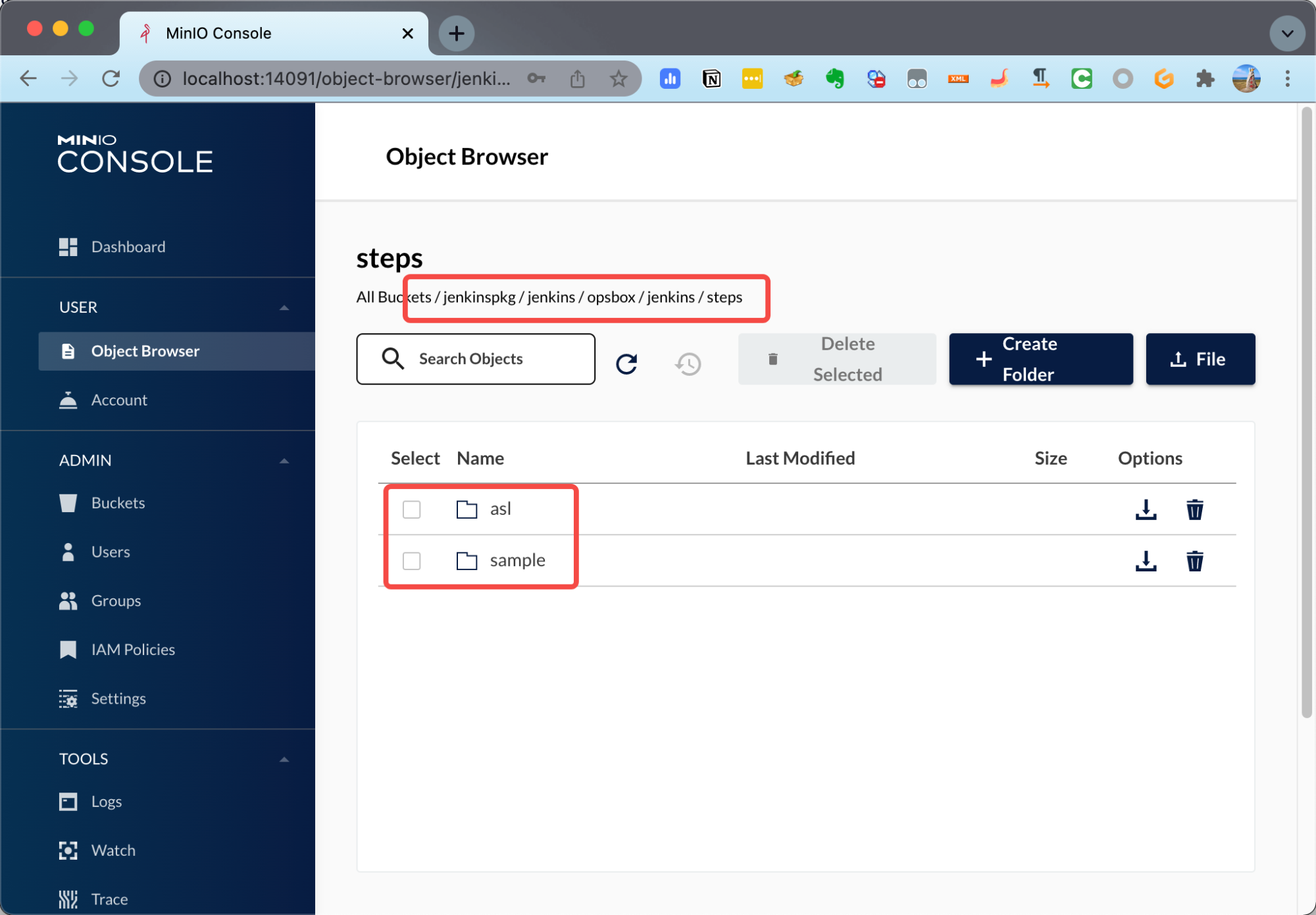The height and width of the screenshot is (915, 1316).
Task: Click the refresh objects list icon
Action: tap(626, 363)
